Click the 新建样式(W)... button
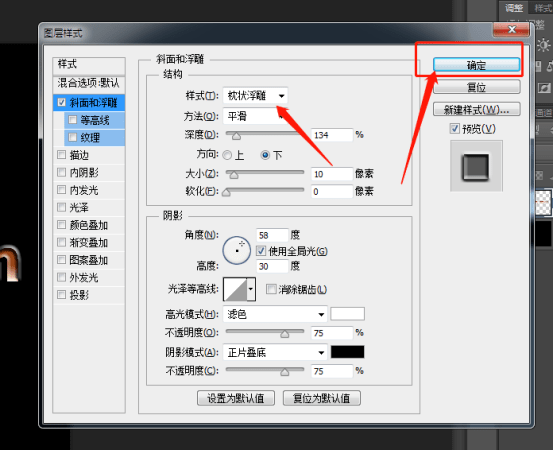The width and height of the screenshot is (554, 450). tap(477, 109)
